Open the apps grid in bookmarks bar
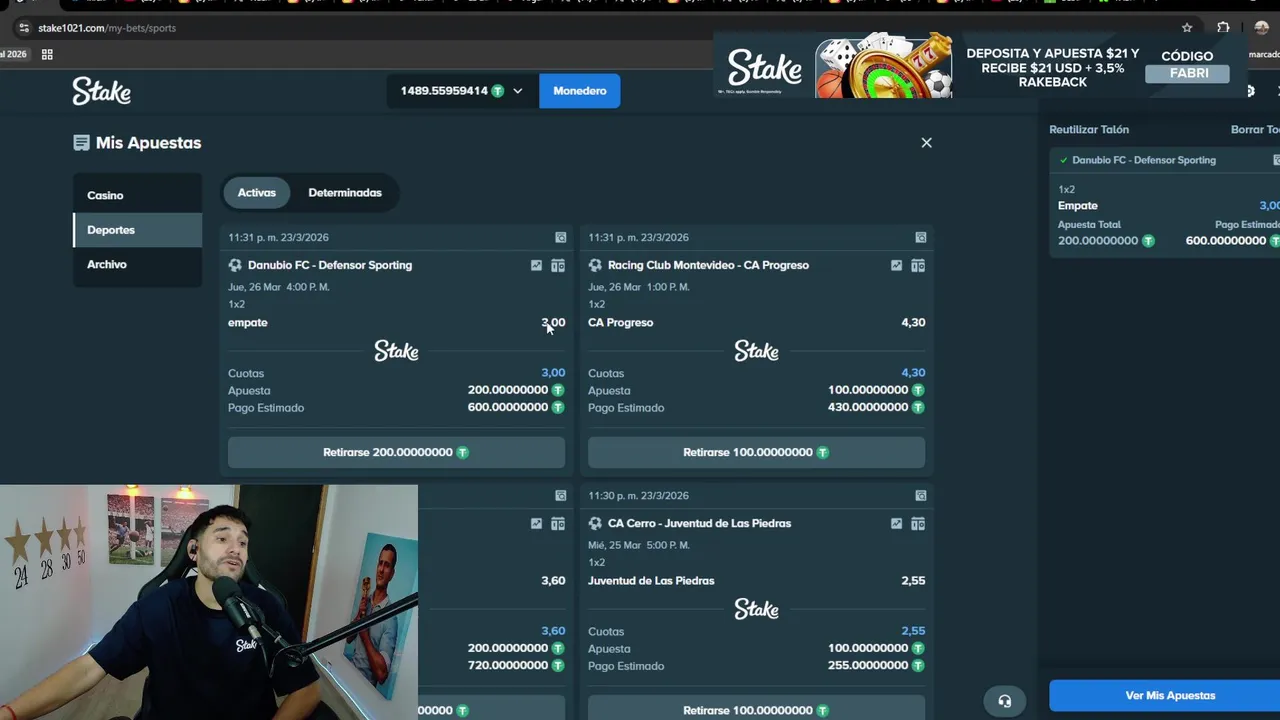 (x=47, y=54)
